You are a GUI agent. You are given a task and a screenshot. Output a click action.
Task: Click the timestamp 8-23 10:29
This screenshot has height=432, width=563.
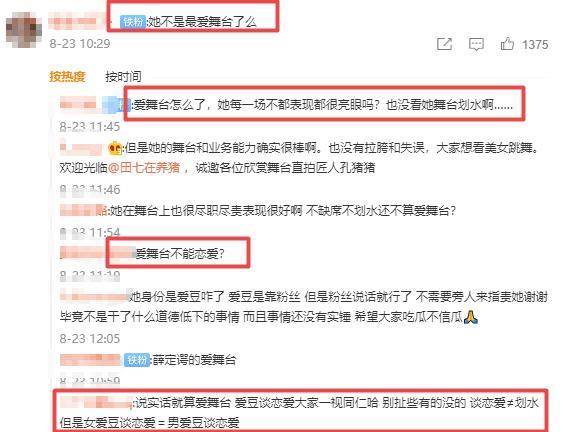point(80,44)
